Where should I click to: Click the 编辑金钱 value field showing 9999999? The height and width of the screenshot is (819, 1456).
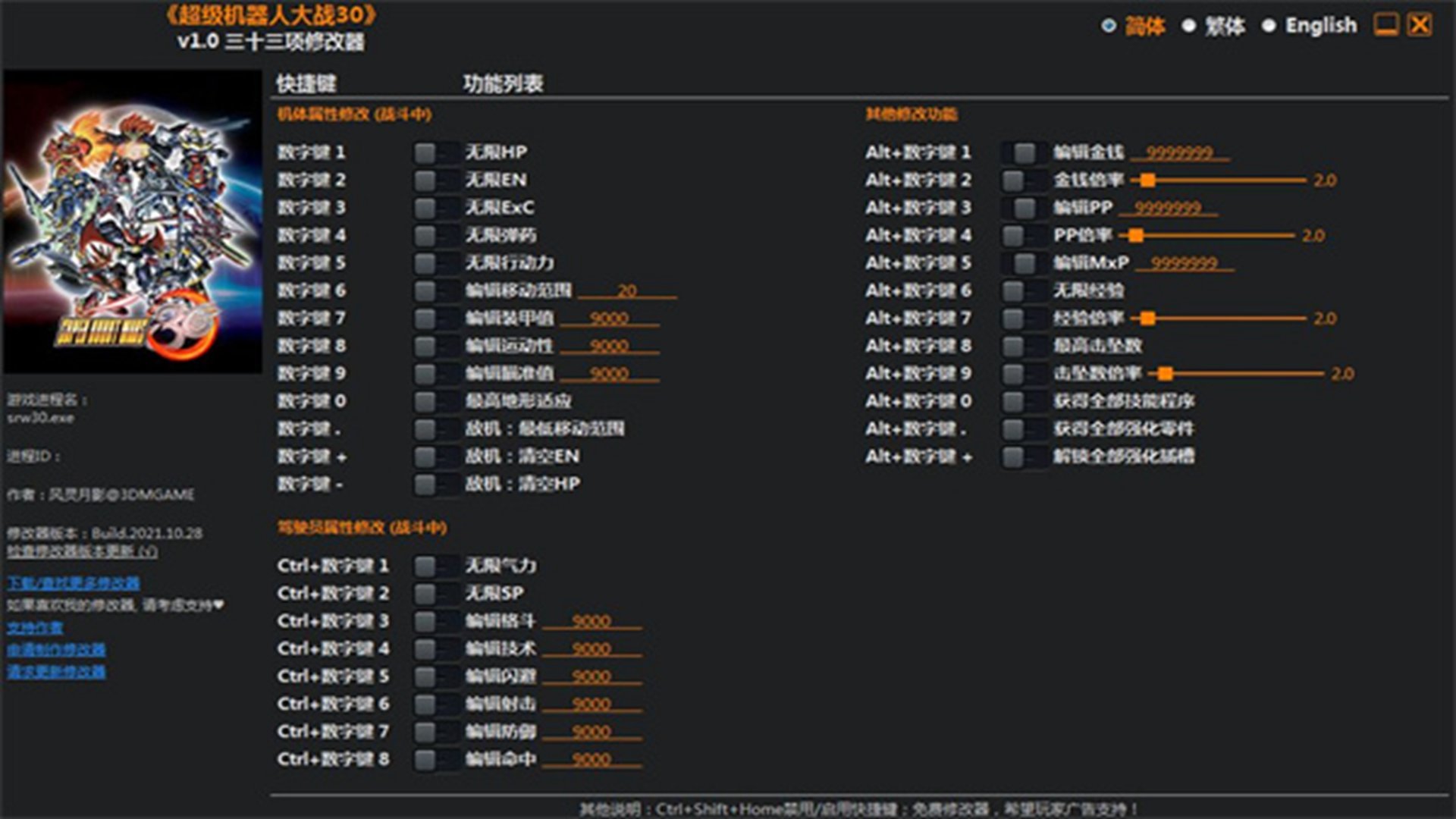pyautogui.click(x=1179, y=152)
